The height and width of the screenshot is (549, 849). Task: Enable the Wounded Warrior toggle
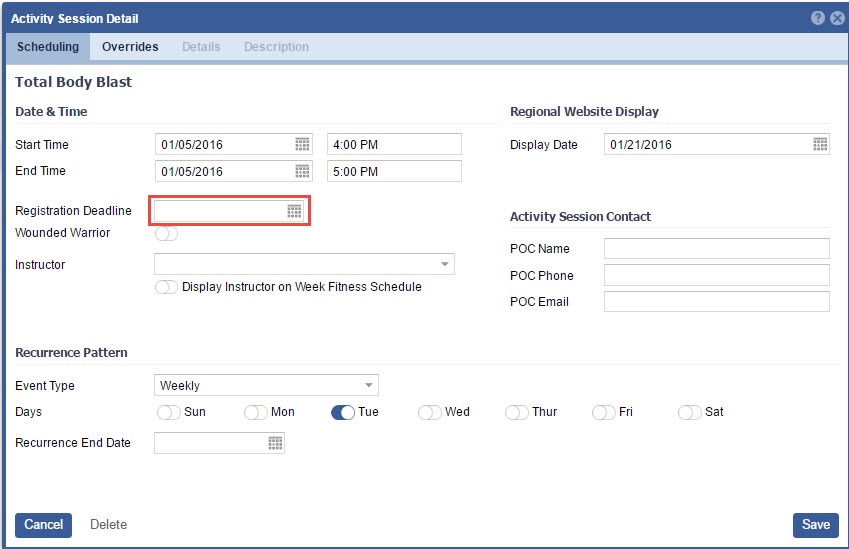tap(166, 234)
